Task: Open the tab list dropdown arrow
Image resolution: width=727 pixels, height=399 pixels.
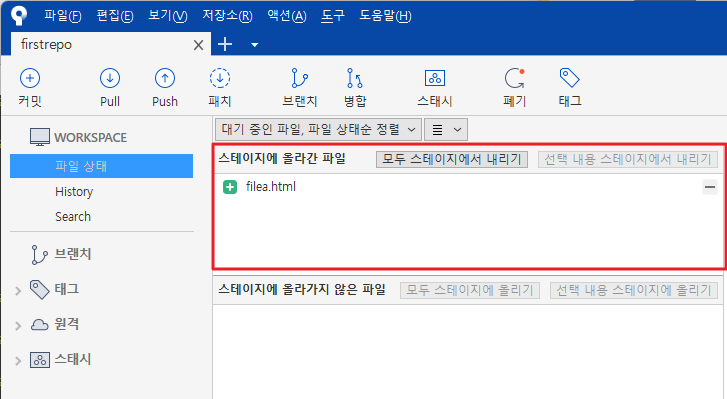Action: pos(255,45)
